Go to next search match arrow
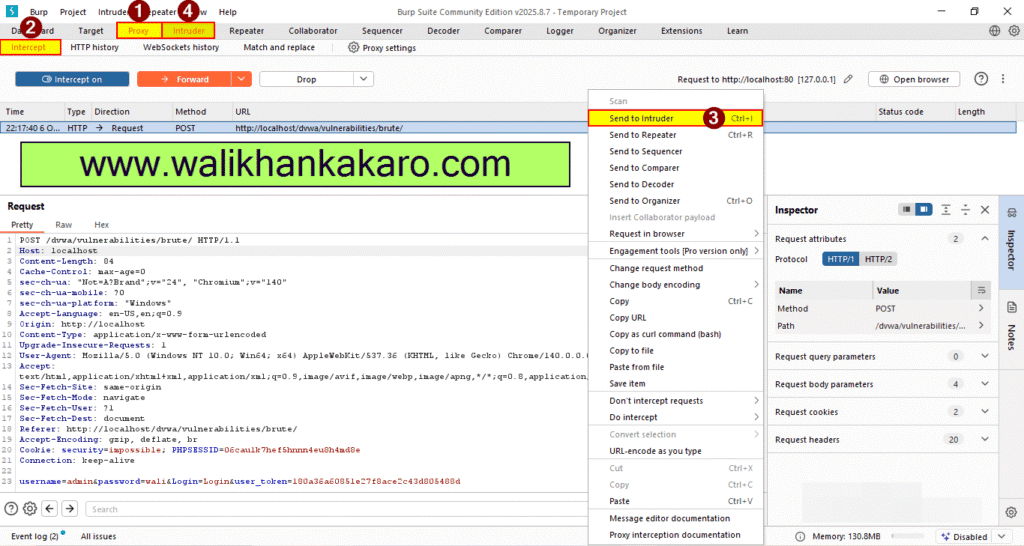Image resolution: width=1024 pixels, height=546 pixels. point(69,509)
